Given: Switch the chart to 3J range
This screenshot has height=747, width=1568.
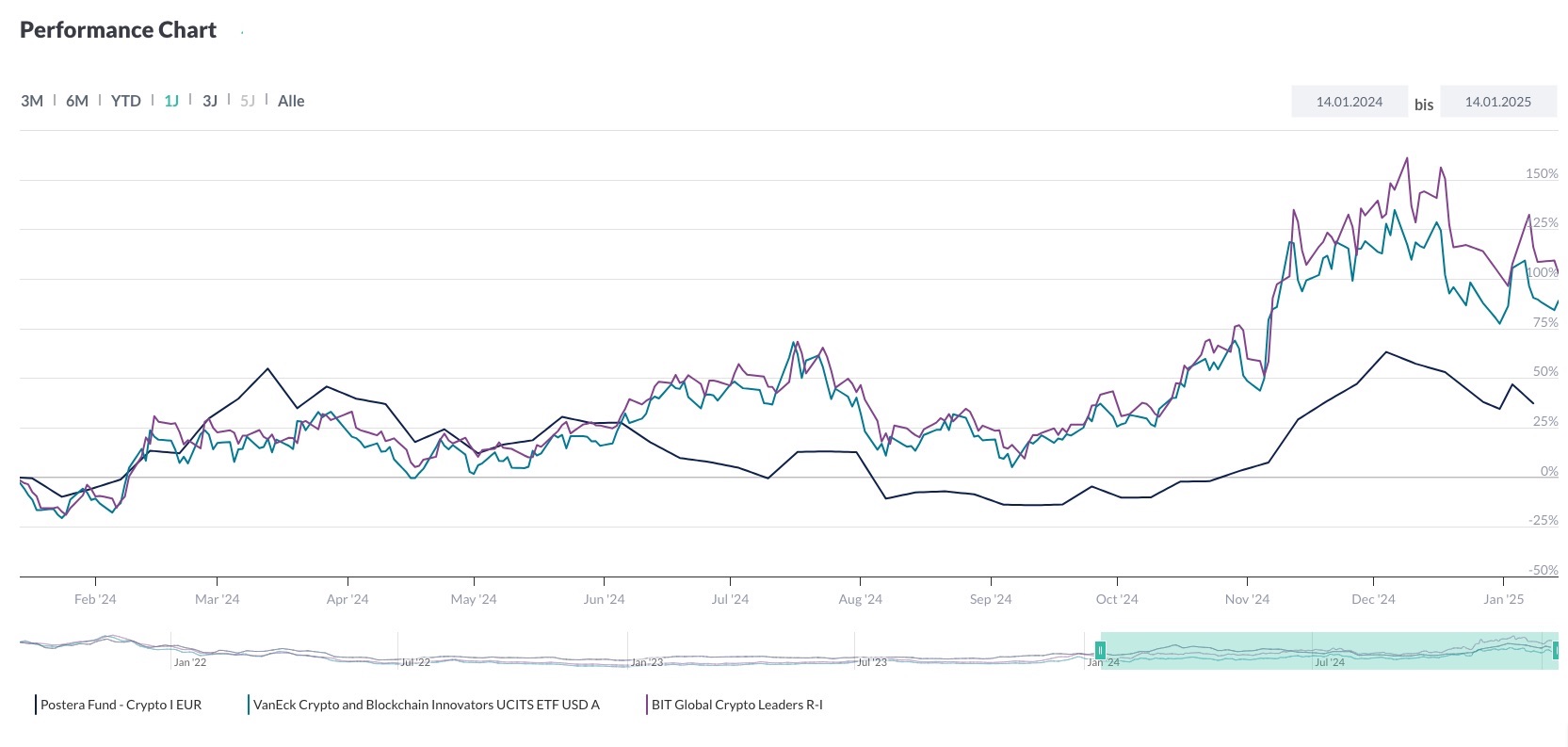Looking at the screenshot, I should pyautogui.click(x=210, y=101).
